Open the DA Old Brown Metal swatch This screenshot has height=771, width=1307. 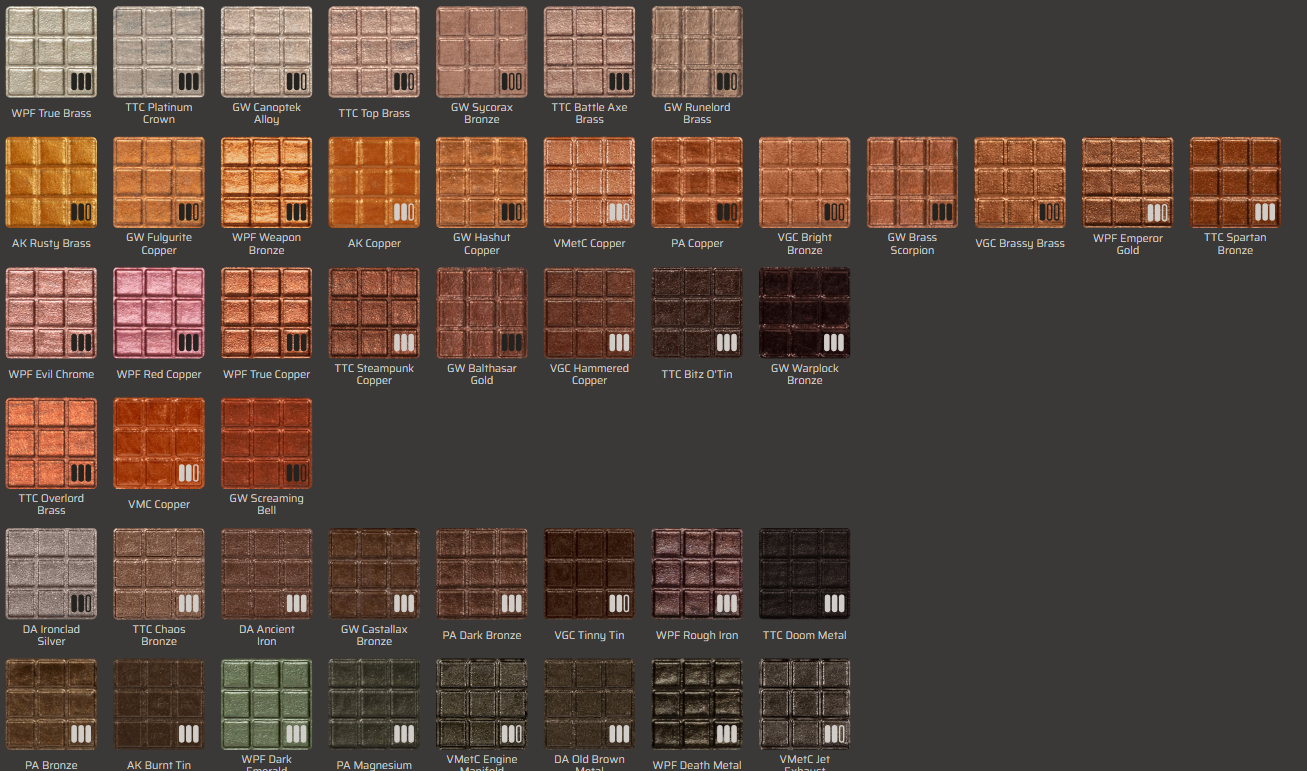coord(590,705)
